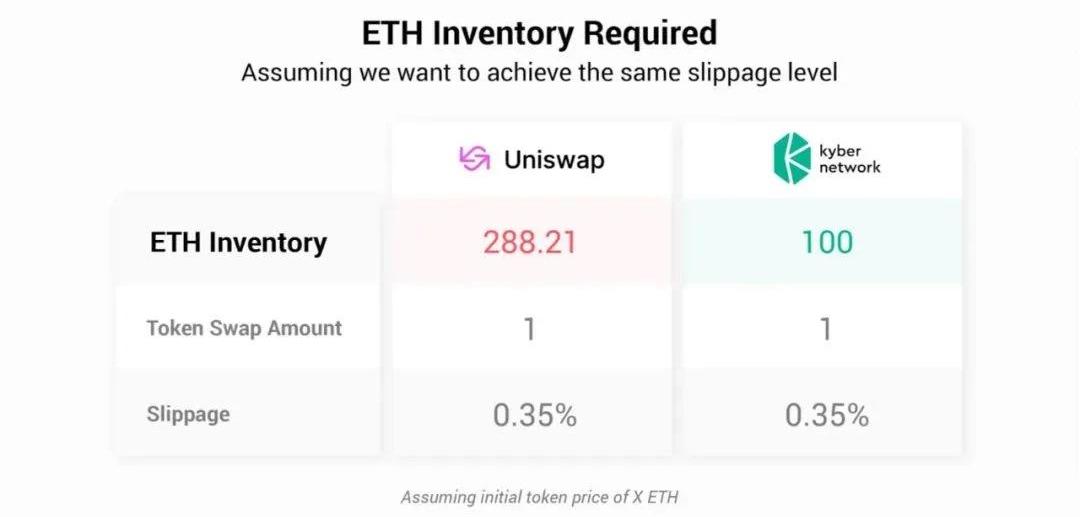The height and width of the screenshot is (517, 1080).
Task: Select the Uniswap column header text
Action: (x=554, y=160)
